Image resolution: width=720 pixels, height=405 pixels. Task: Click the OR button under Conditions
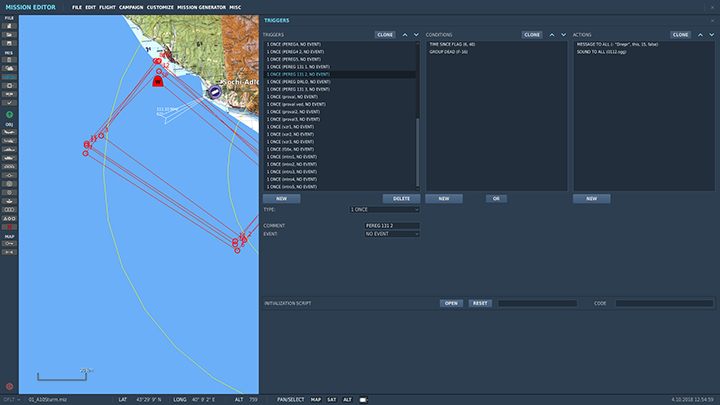494,198
